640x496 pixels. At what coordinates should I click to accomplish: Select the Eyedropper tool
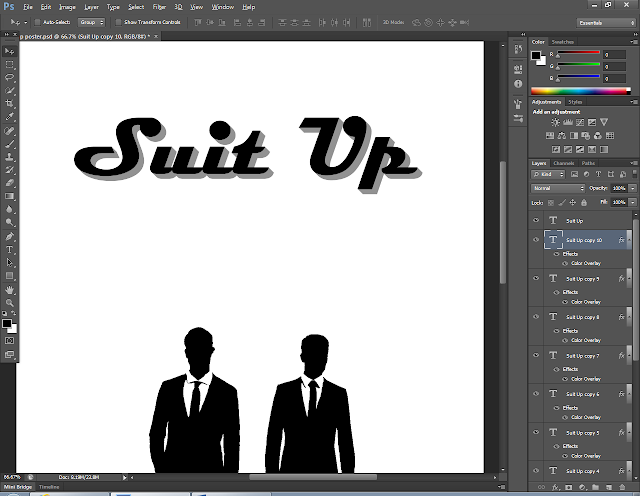pyautogui.click(x=9, y=116)
